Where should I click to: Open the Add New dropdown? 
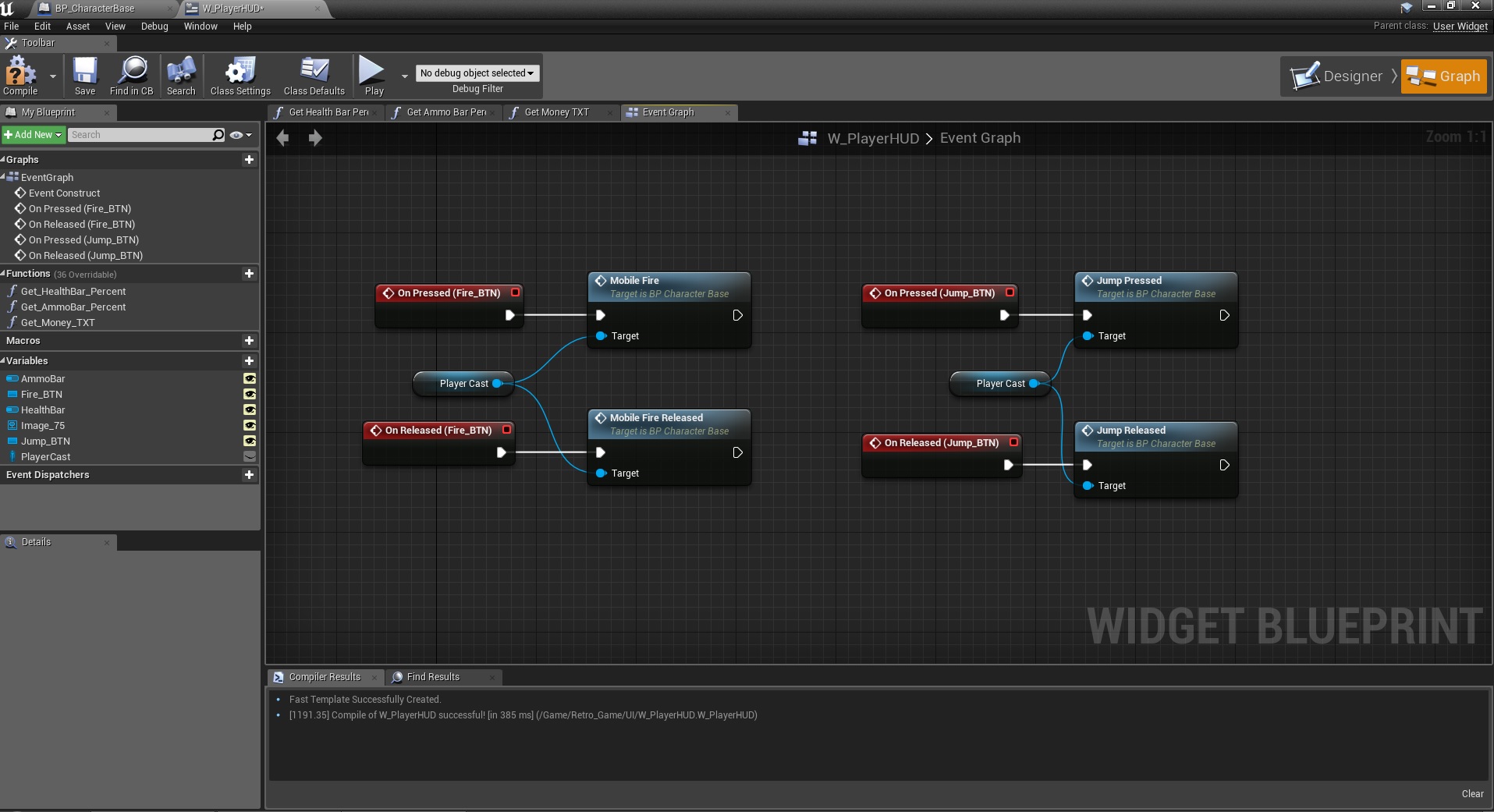[33, 135]
